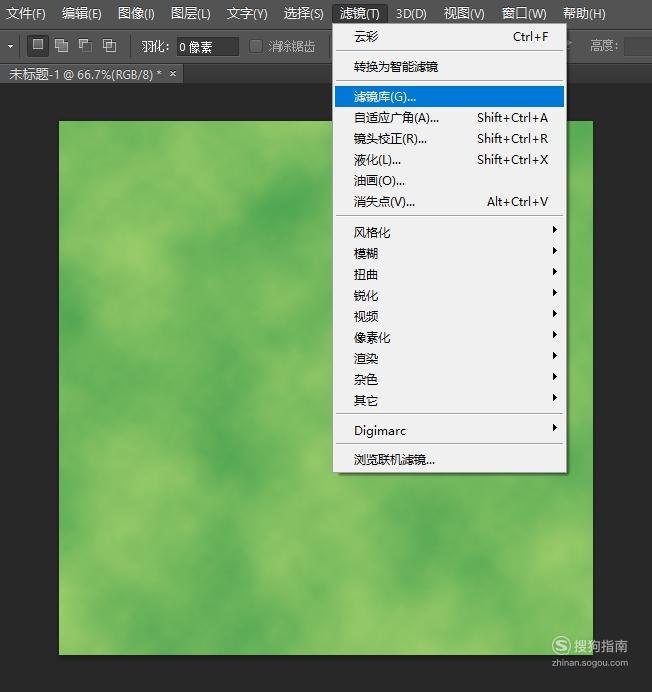Open the 3D(D) menu
This screenshot has height=692, width=652.
tap(411, 14)
